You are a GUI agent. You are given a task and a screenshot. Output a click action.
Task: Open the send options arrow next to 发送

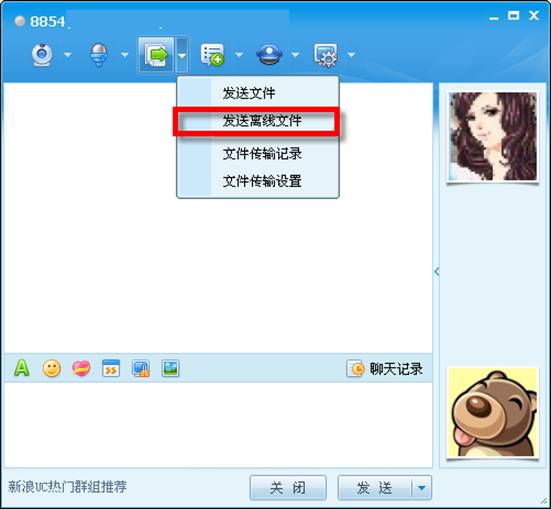(422, 488)
